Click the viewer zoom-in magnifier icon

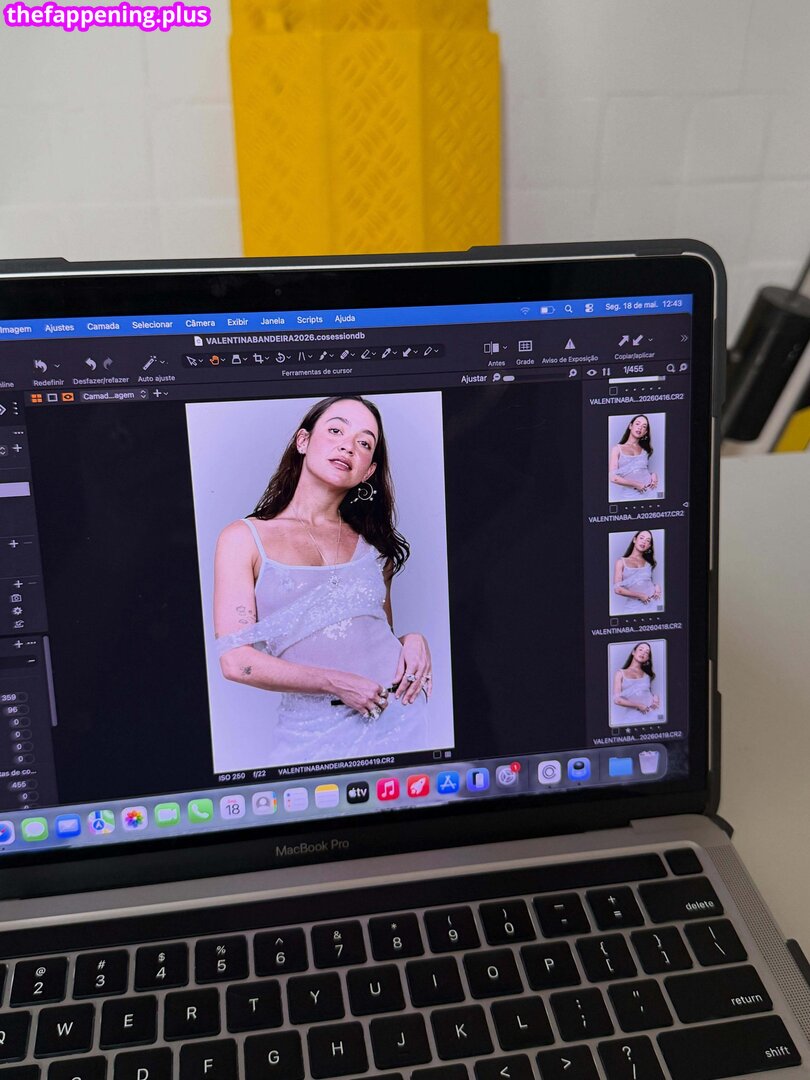coord(573,373)
